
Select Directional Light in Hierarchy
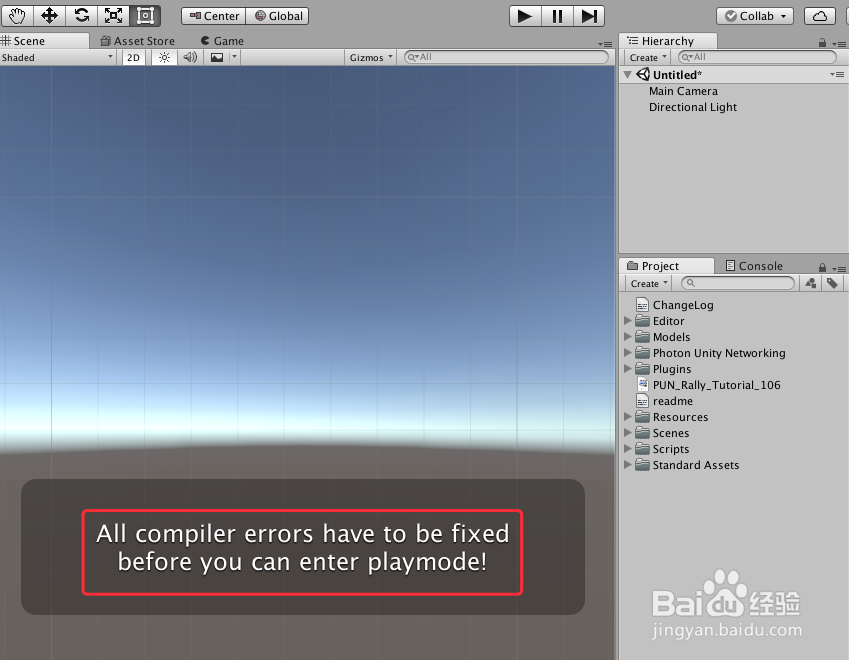tap(693, 107)
